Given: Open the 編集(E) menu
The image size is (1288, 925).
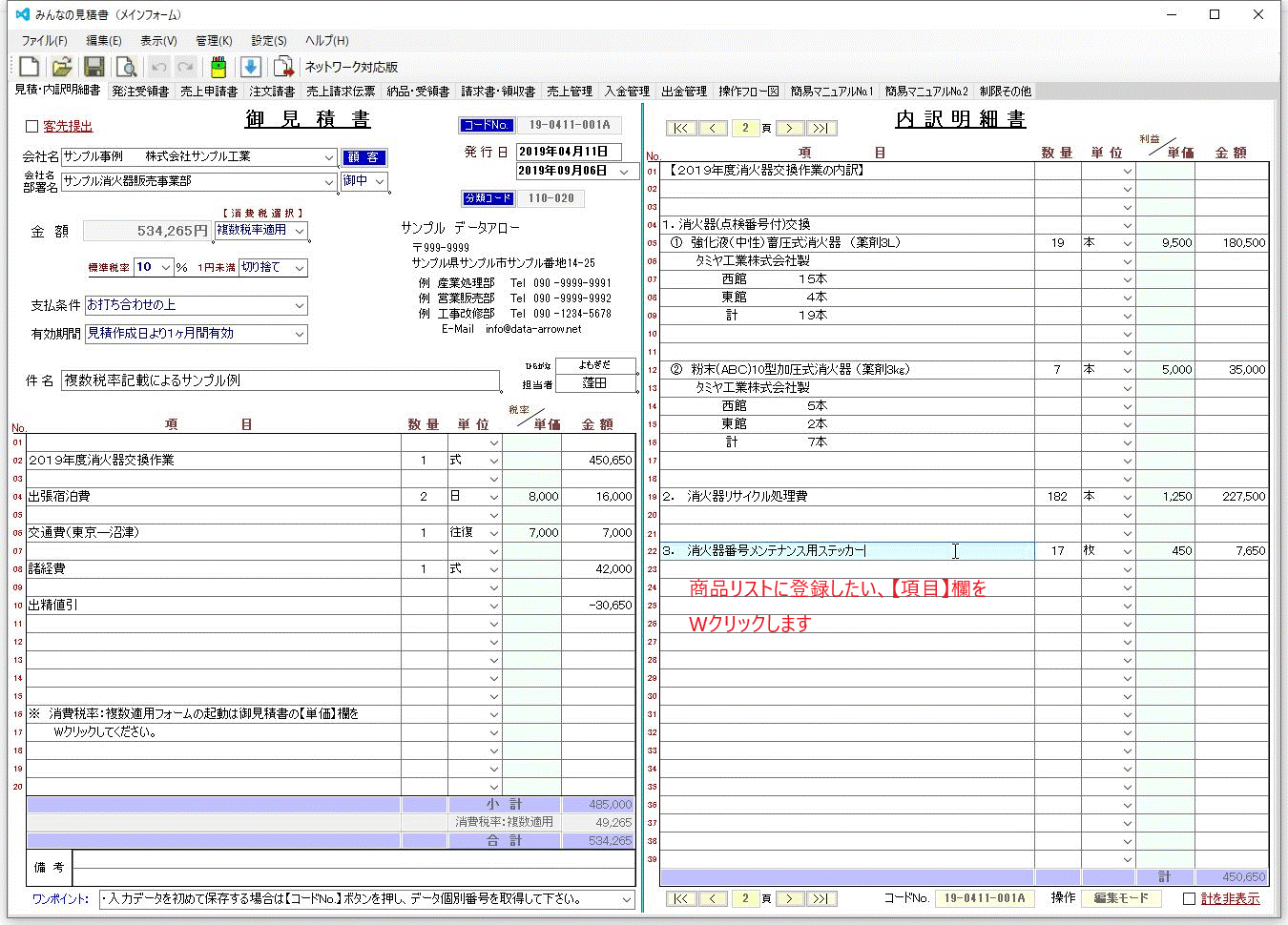Looking at the screenshot, I should pos(104,41).
